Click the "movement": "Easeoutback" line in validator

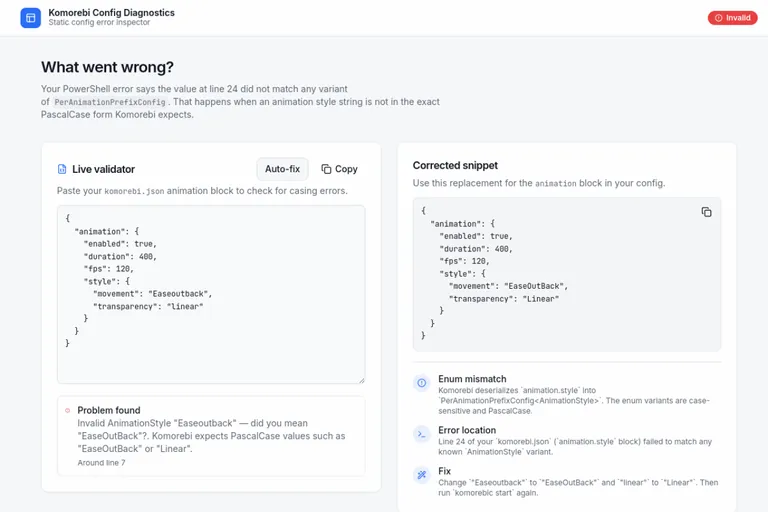tap(153, 294)
